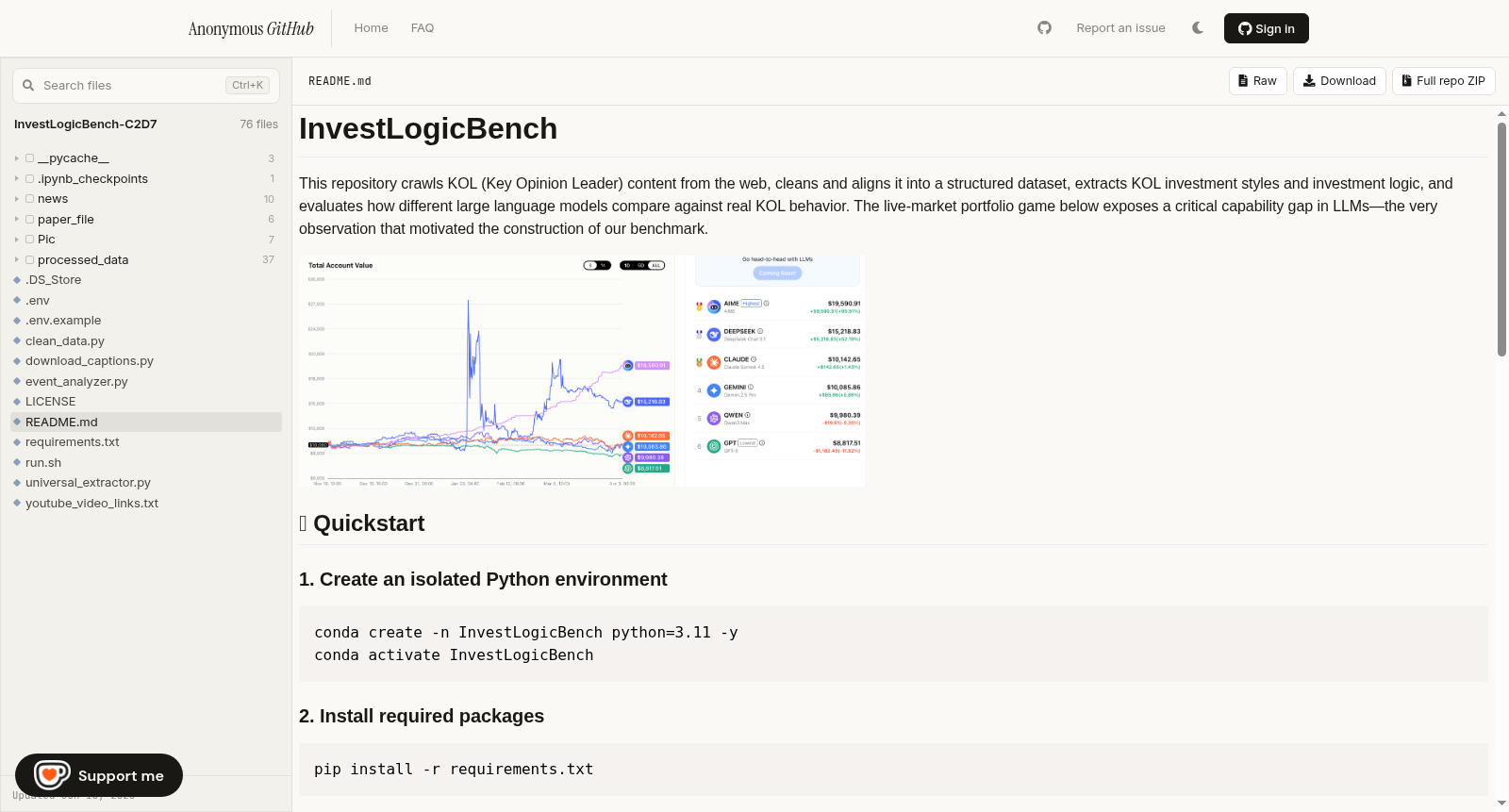The image size is (1509, 812).
Task: Click Anonymous GitHub logo
Action: (251, 28)
